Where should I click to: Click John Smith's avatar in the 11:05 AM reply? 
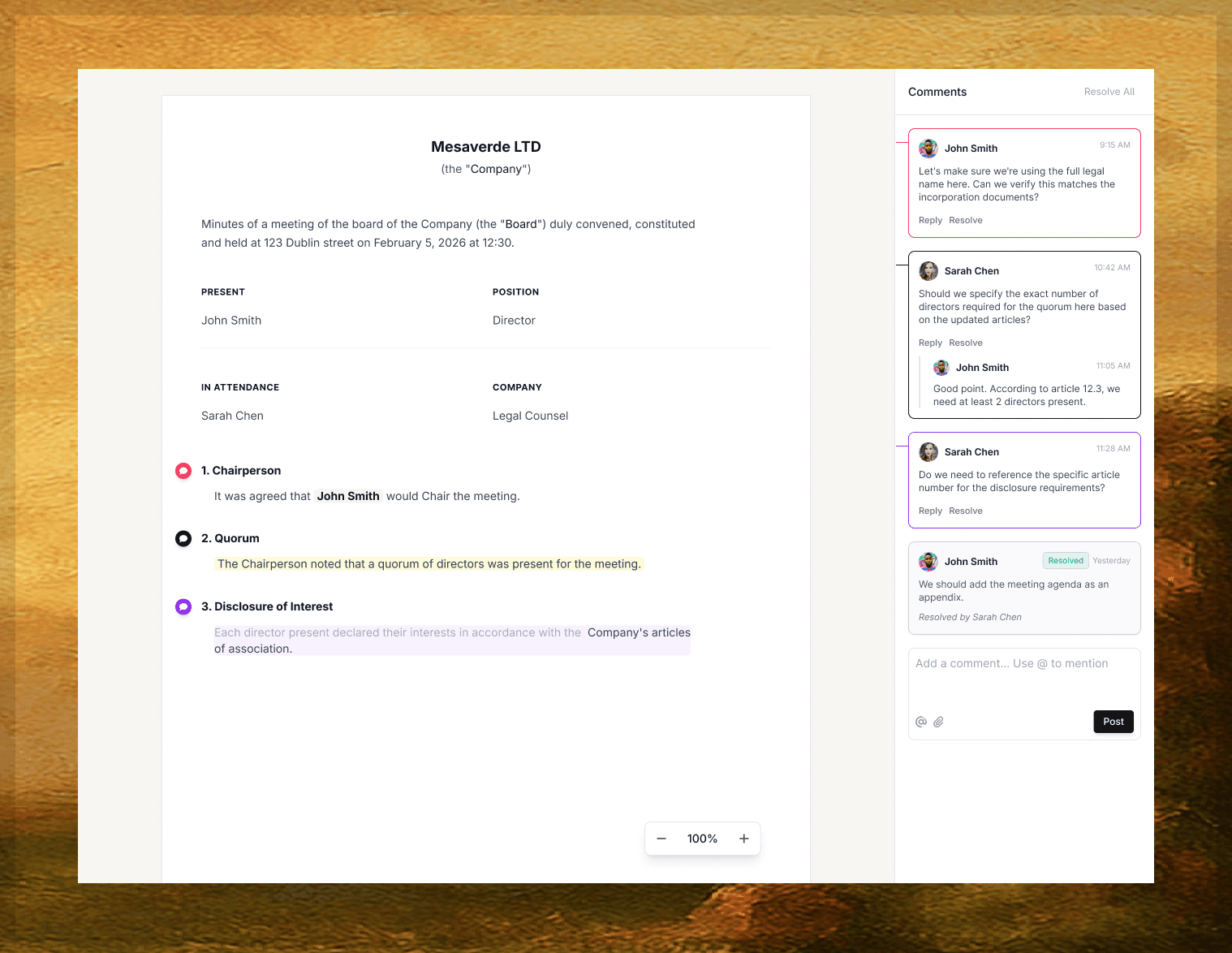pos(941,368)
